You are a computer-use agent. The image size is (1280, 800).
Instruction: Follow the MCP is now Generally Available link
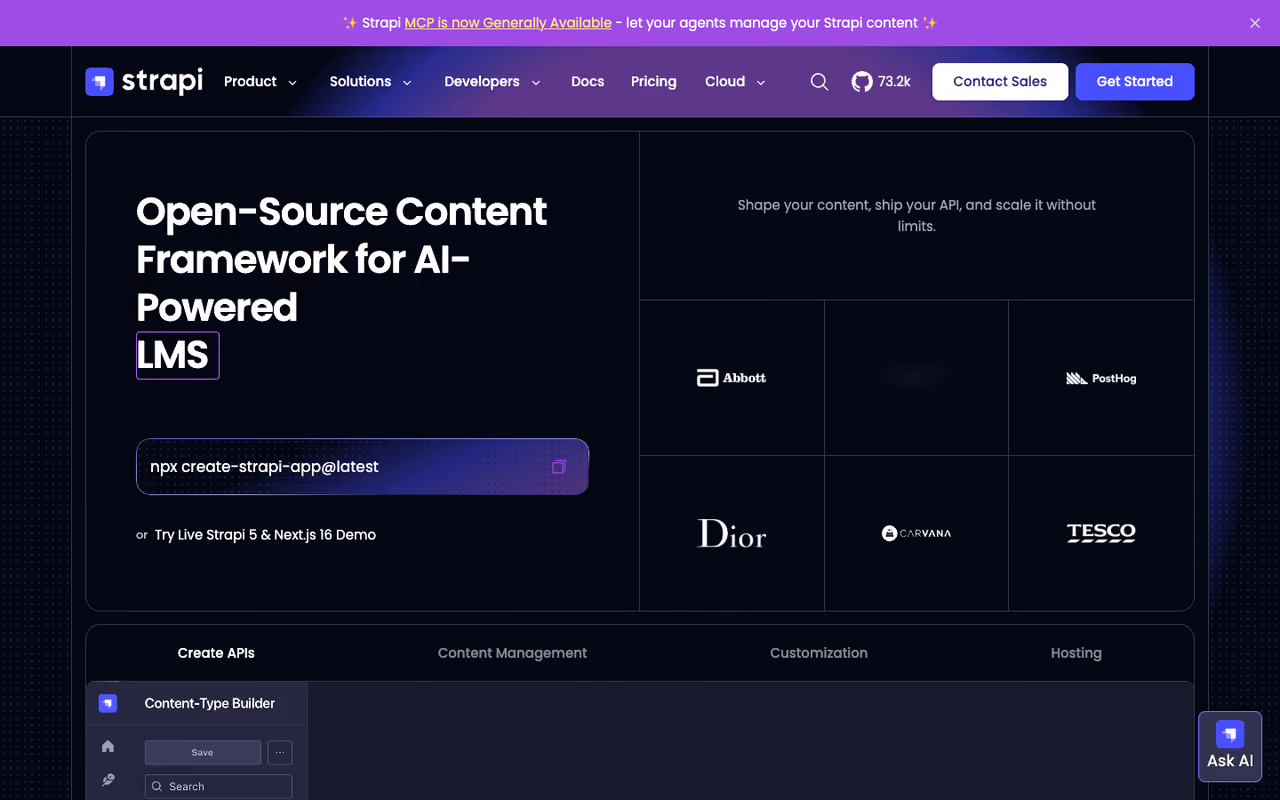click(x=508, y=23)
